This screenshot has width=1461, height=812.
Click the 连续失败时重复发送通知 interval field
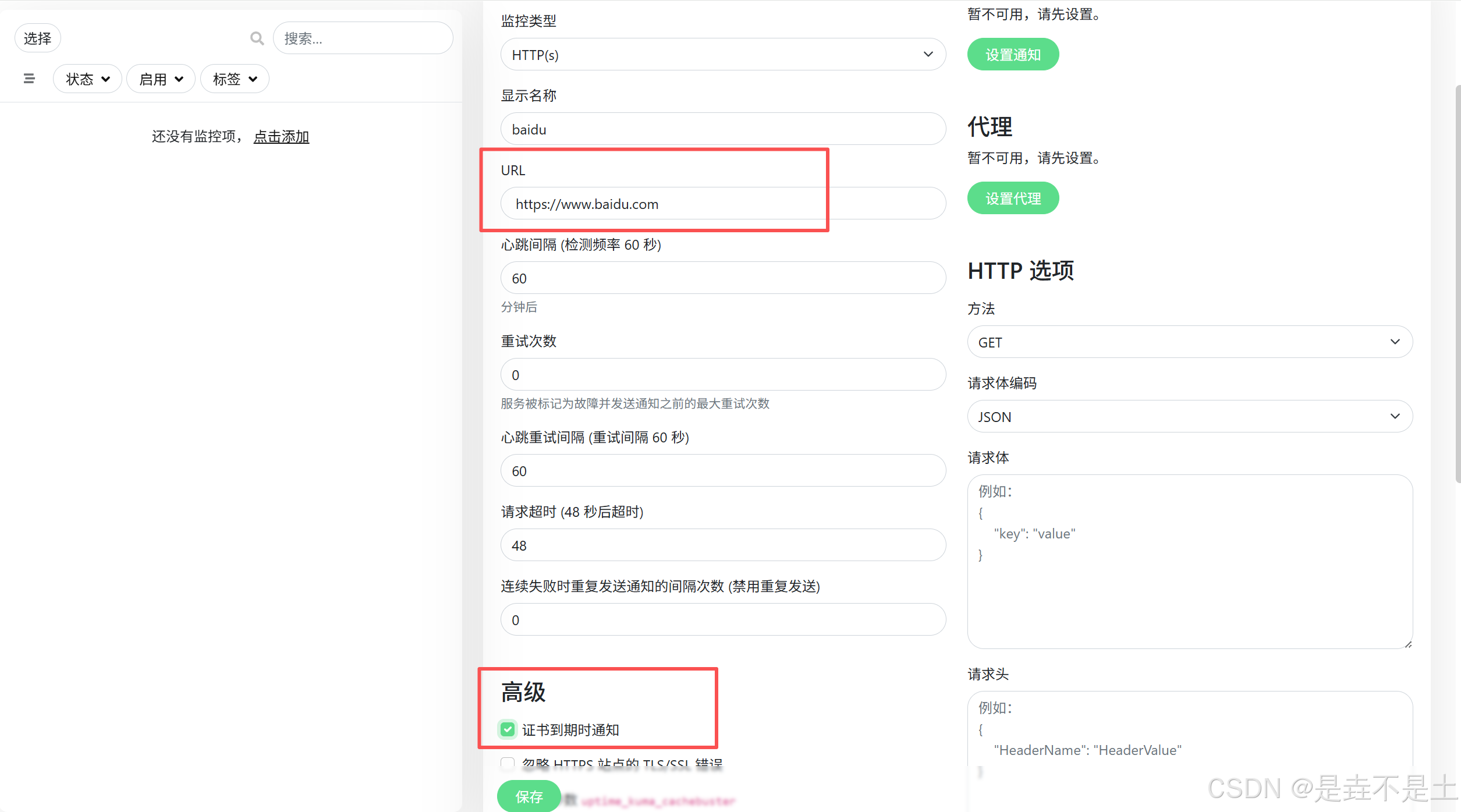(723, 620)
